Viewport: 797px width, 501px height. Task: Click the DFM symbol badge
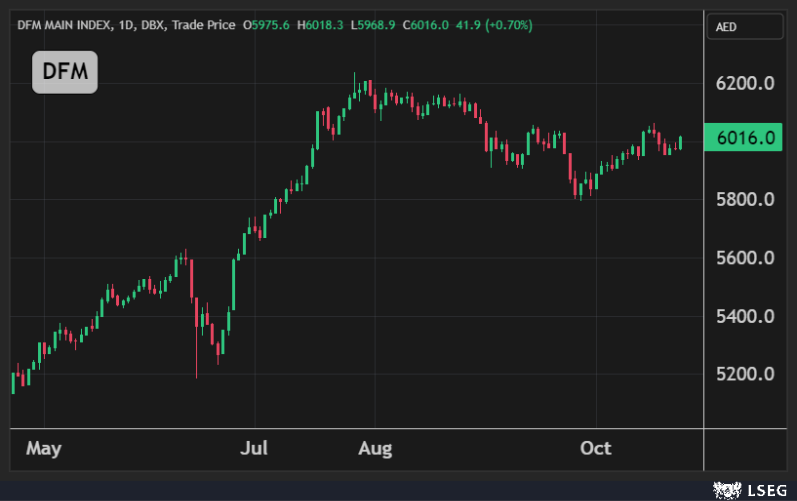click(65, 72)
